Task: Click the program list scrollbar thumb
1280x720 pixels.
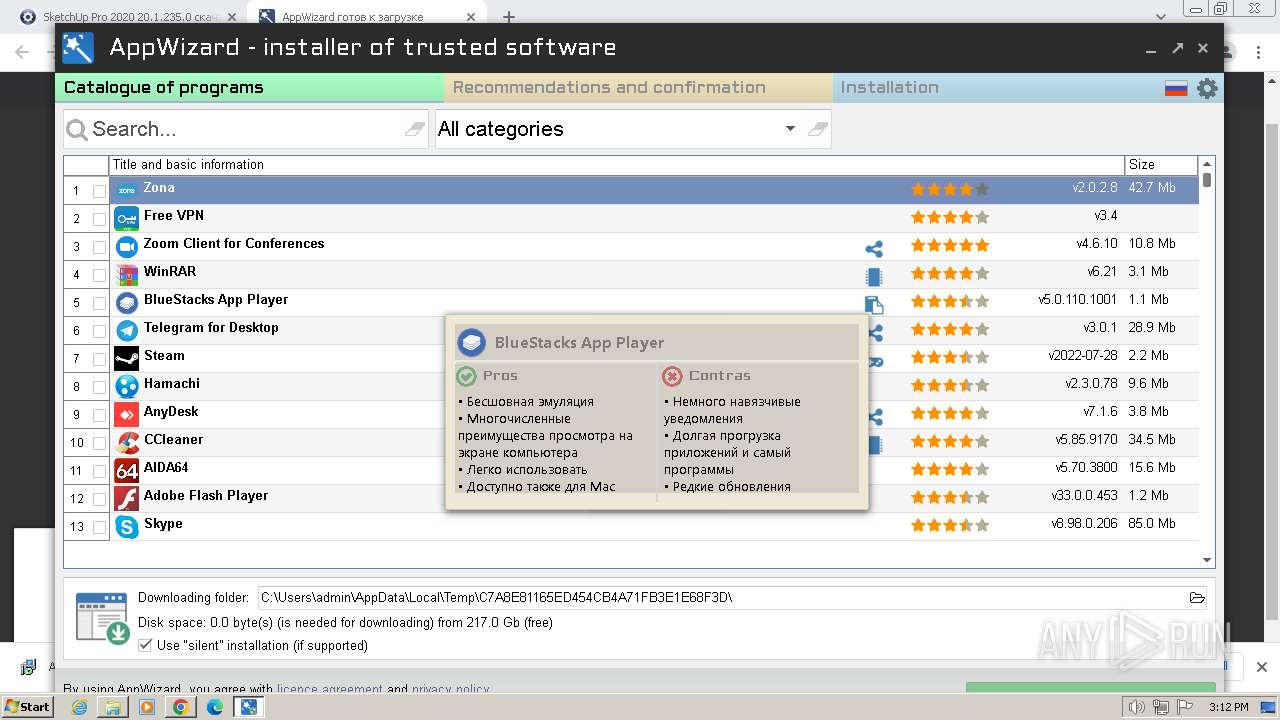Action: click(1207, 181)
